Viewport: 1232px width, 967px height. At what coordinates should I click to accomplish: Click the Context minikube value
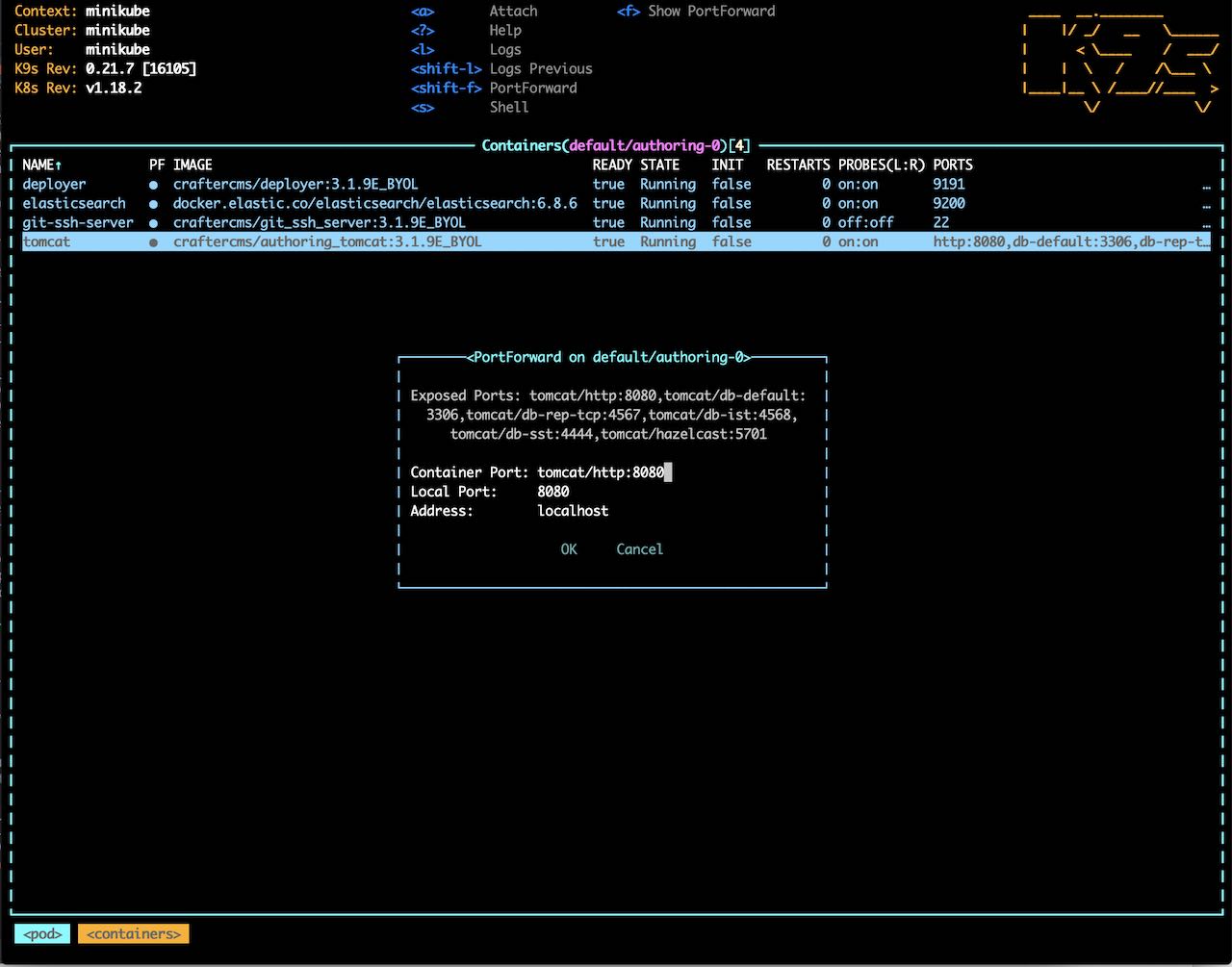coord(117,11)
